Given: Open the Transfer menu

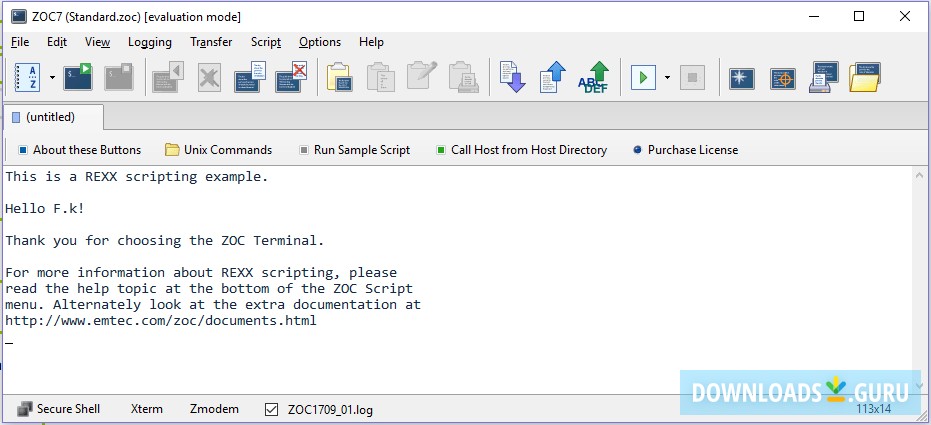Looking at the screenshot, I should [211, 42].
